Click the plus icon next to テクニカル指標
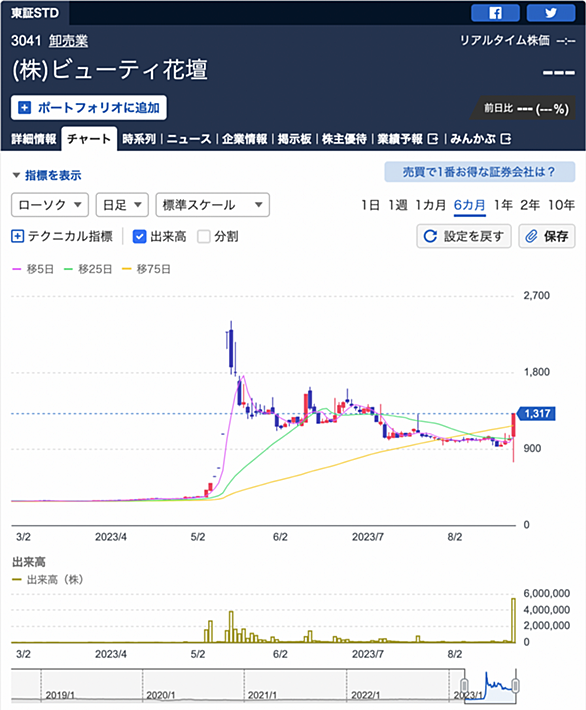Image resolution: width=586 pixels, height=710 pixels. [x=17, y=236]
